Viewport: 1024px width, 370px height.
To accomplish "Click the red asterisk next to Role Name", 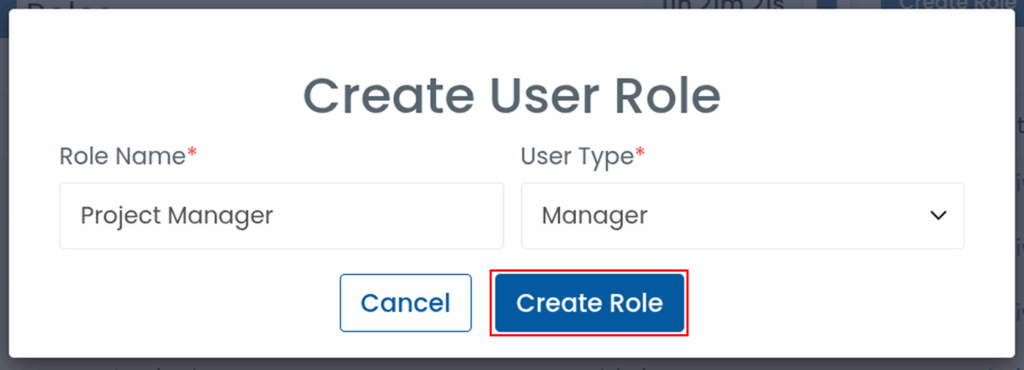I will 192,153.
